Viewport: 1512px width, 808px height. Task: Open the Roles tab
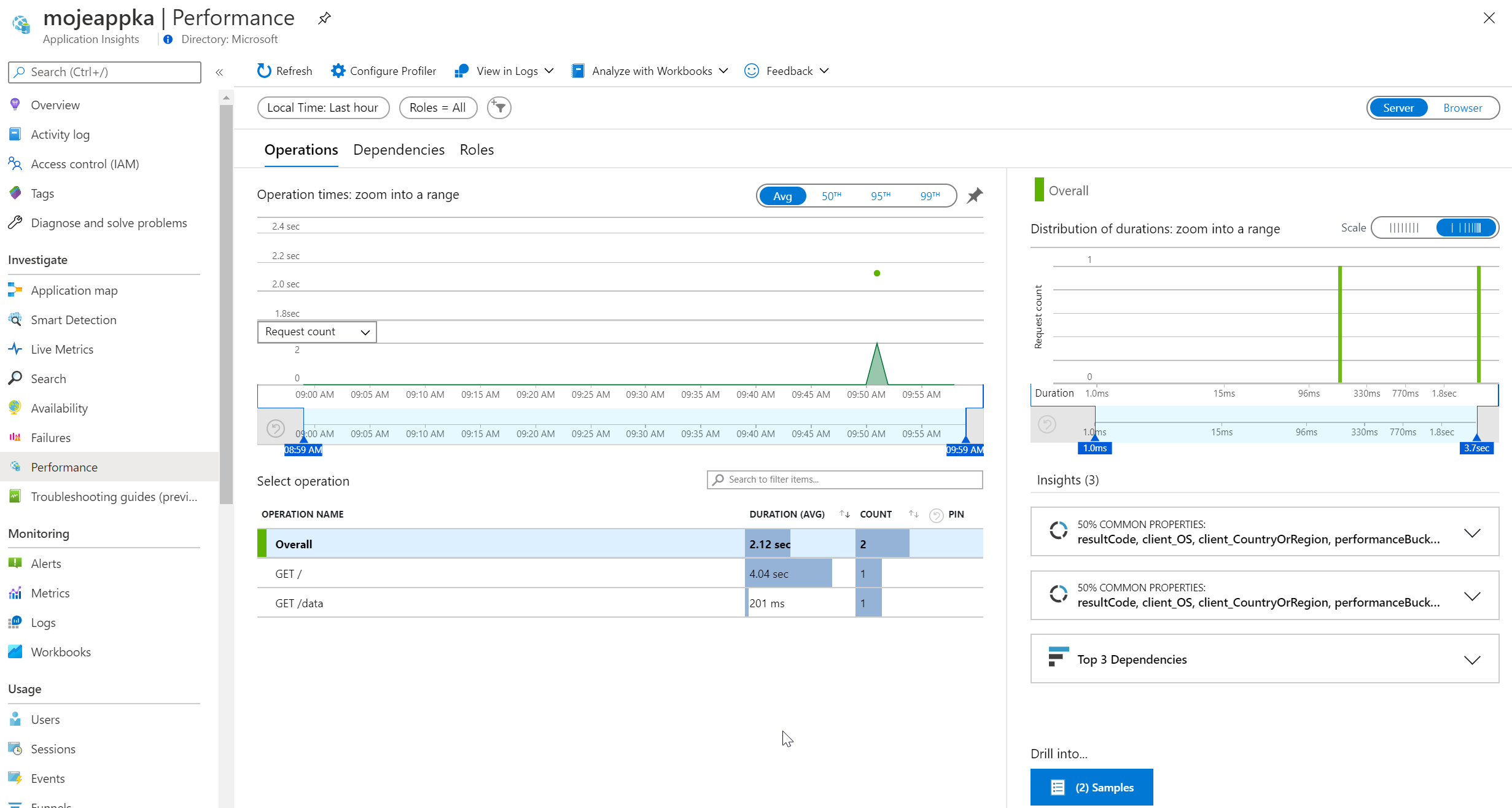pos(477,150)
